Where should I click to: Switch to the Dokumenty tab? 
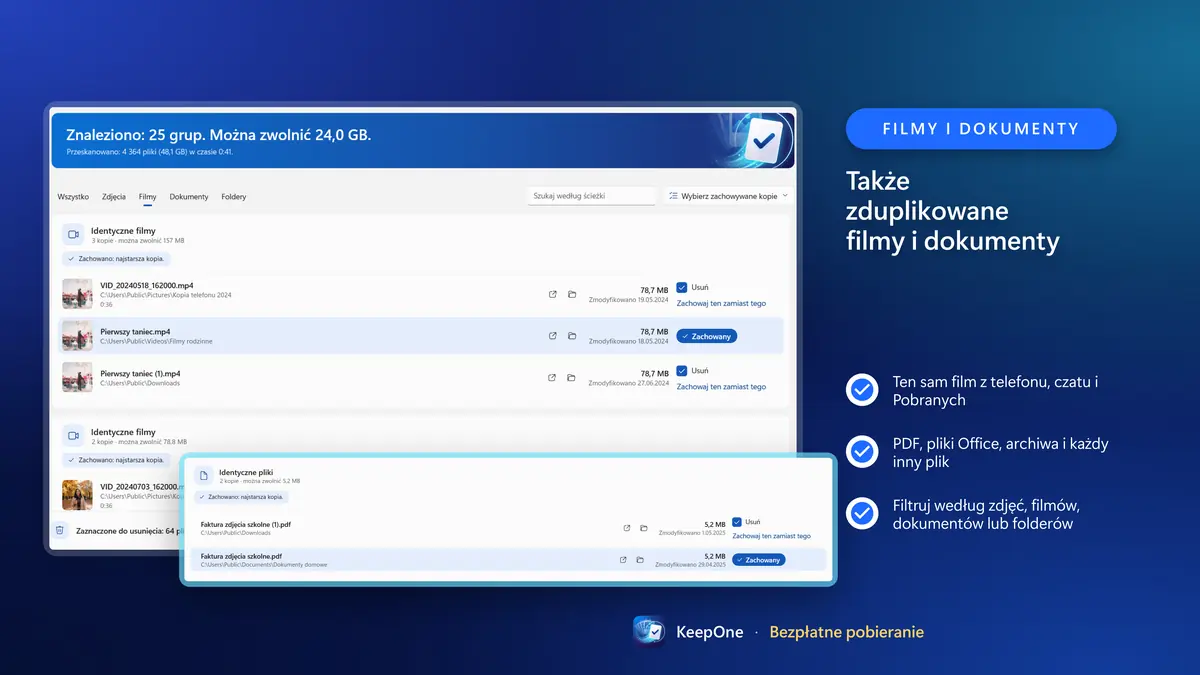click(189, 197)
